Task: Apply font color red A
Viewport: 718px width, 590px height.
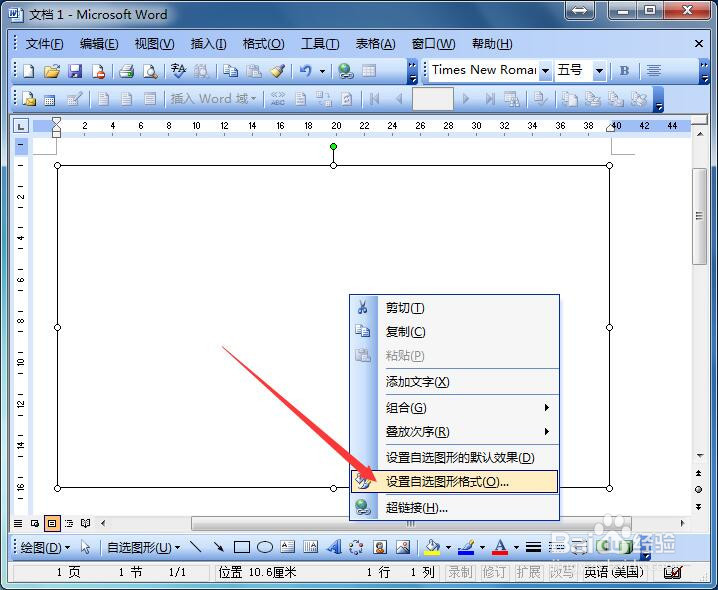Action: [500, 547]
